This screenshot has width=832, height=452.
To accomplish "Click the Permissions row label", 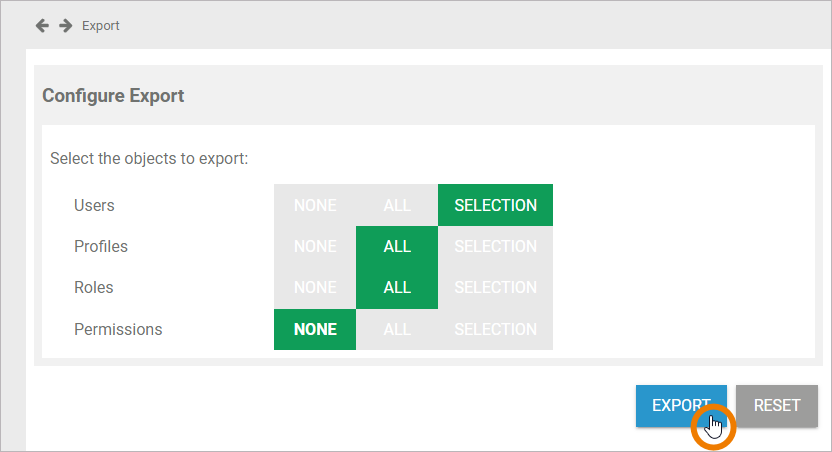I will [x=118, y=329].
